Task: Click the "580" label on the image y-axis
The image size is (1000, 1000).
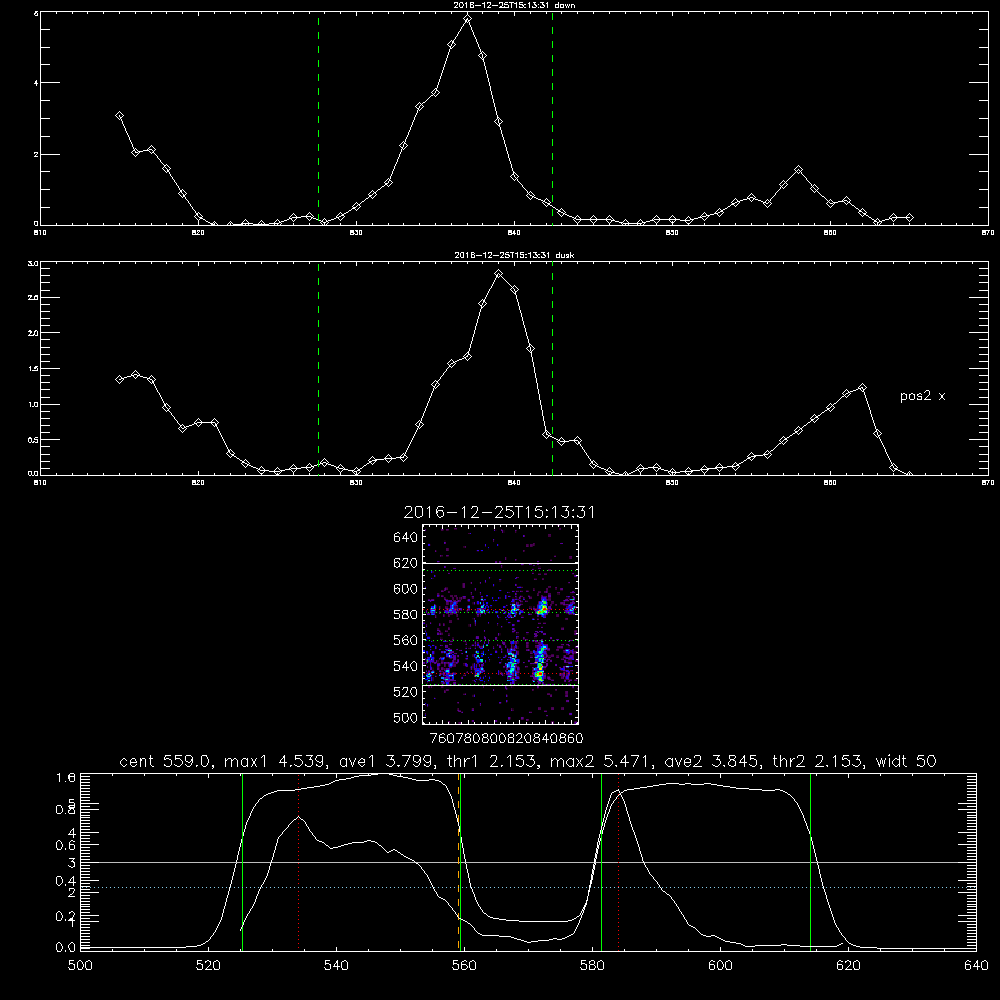Action: coord(406,615)
